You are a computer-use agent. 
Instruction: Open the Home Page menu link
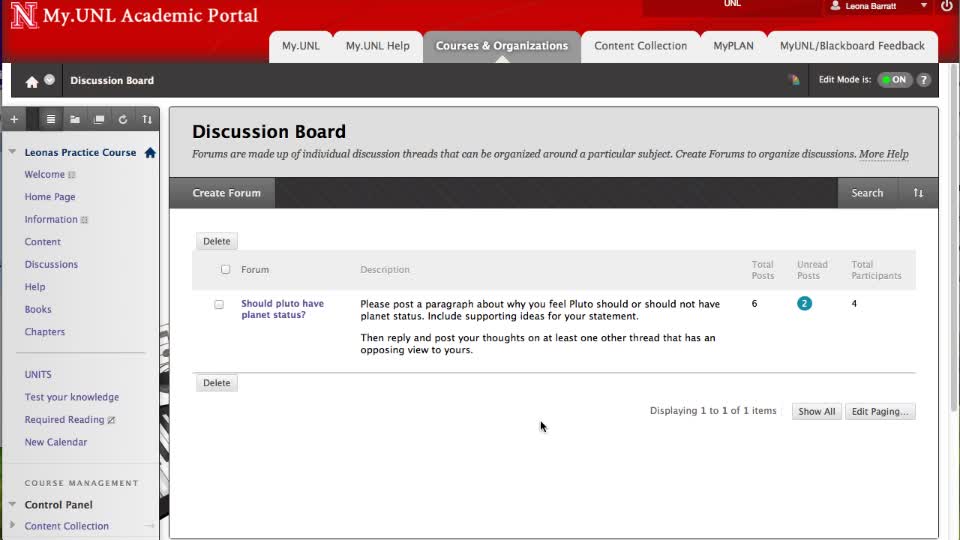coord(50,197)
